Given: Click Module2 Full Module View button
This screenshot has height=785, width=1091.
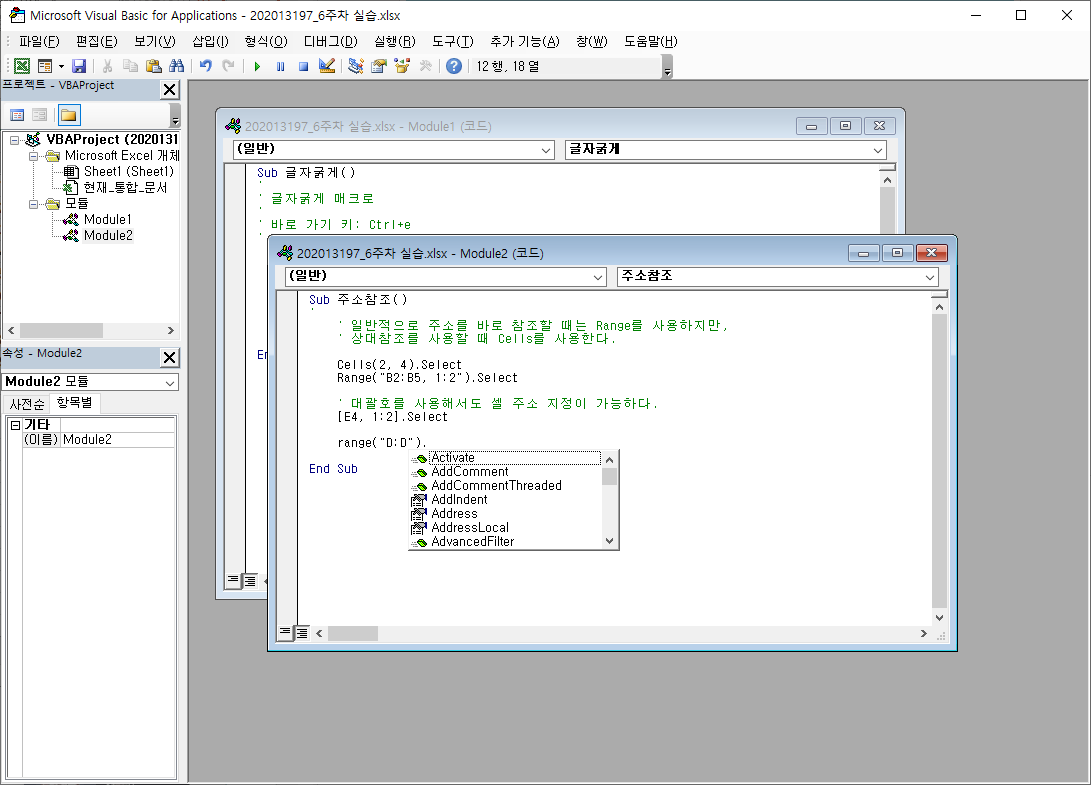Looking at the screenshot, I should (x=302, y=633).
